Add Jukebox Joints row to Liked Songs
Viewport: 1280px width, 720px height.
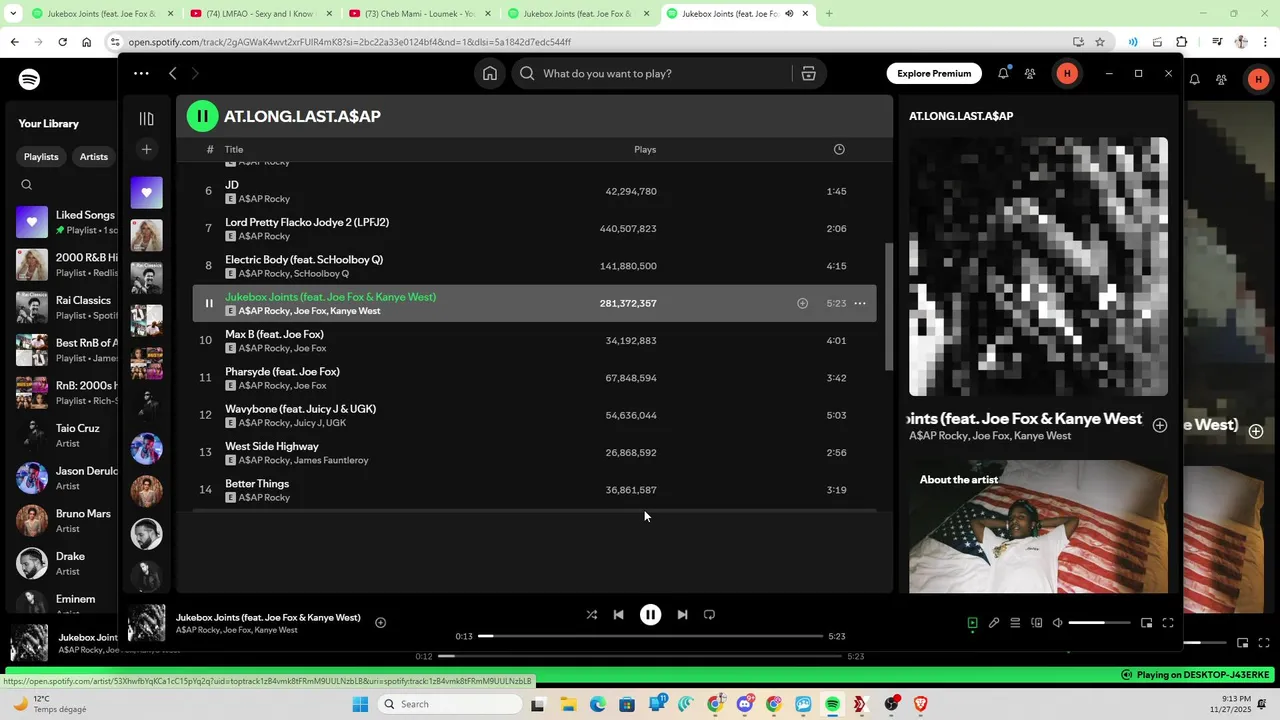[802, 303]
